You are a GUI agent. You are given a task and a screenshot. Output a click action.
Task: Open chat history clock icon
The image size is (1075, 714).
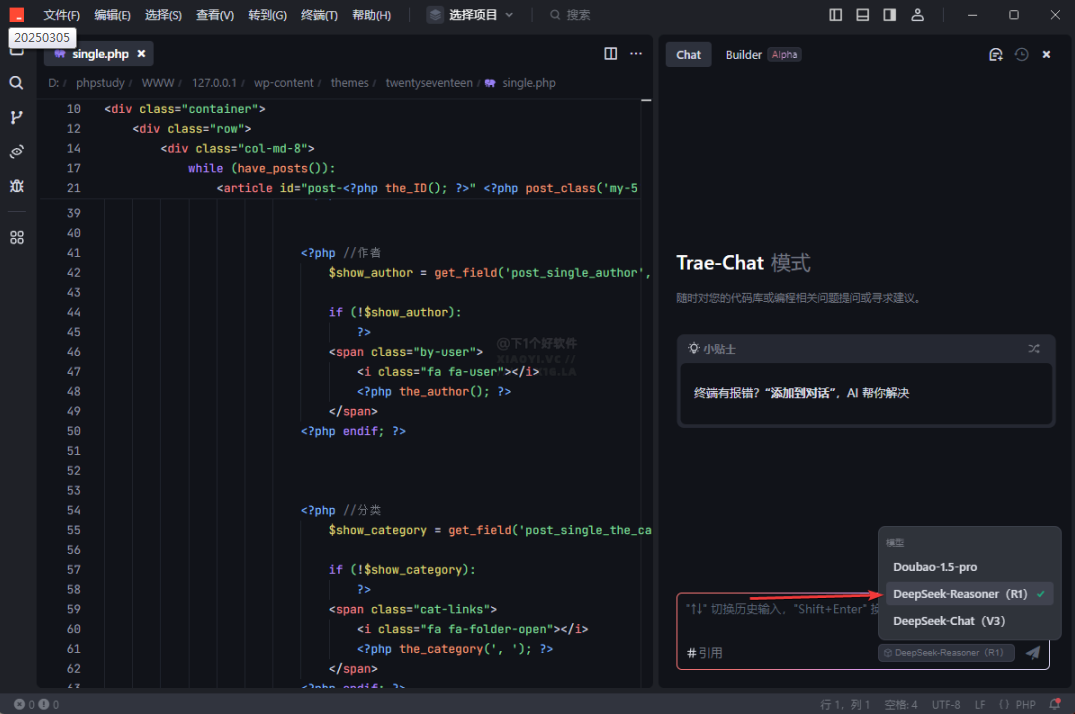pyautogui.click(x=1021, y=55)
